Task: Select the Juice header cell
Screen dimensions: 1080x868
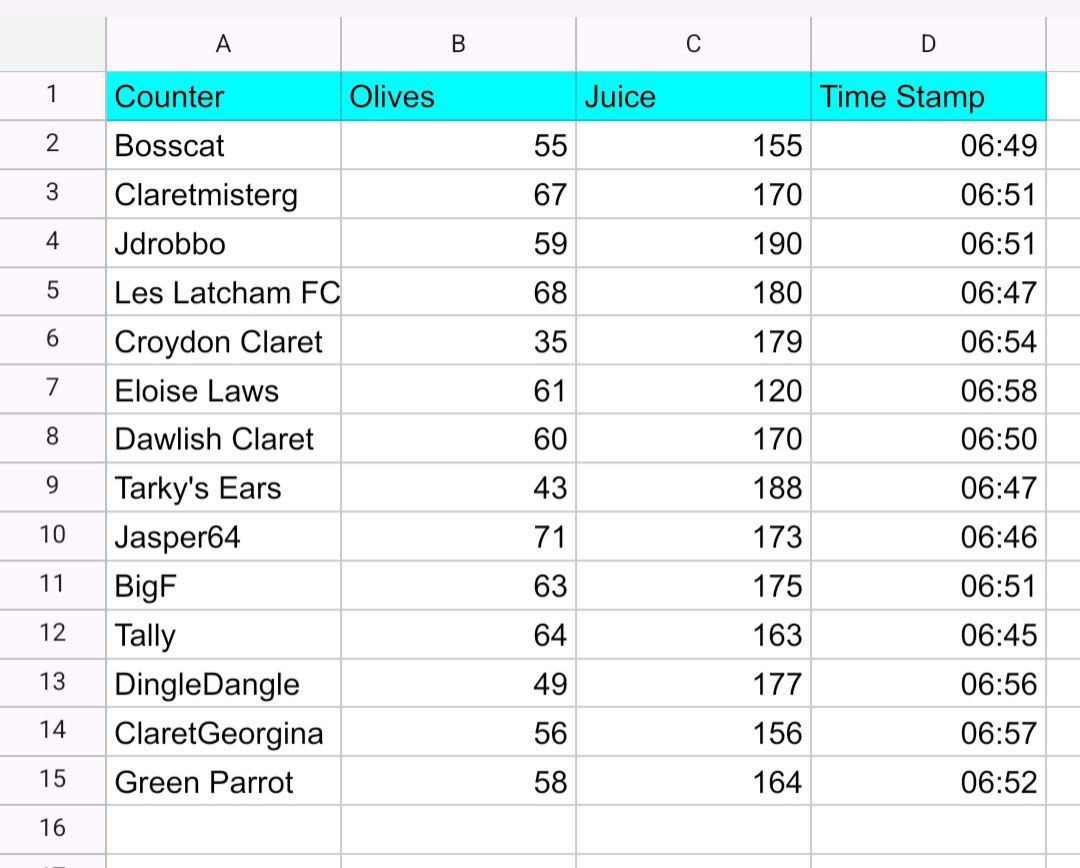Action: [x=693, y=97]
